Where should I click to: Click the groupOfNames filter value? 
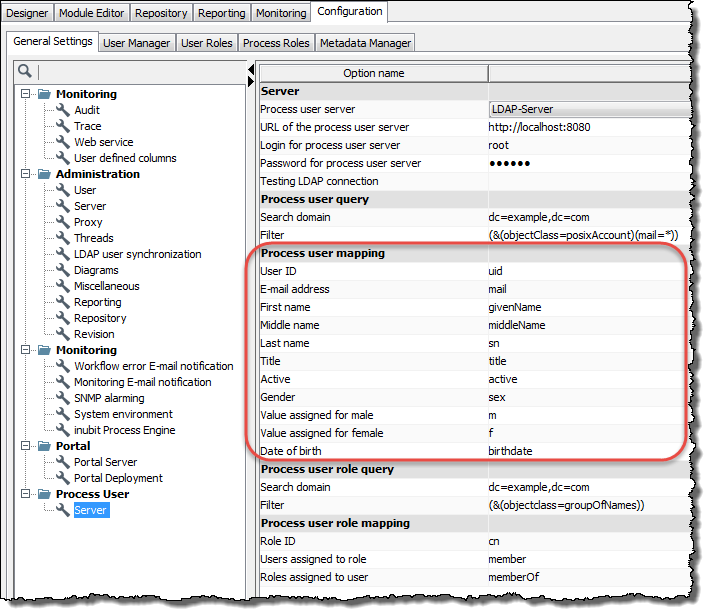coord(566,505)
